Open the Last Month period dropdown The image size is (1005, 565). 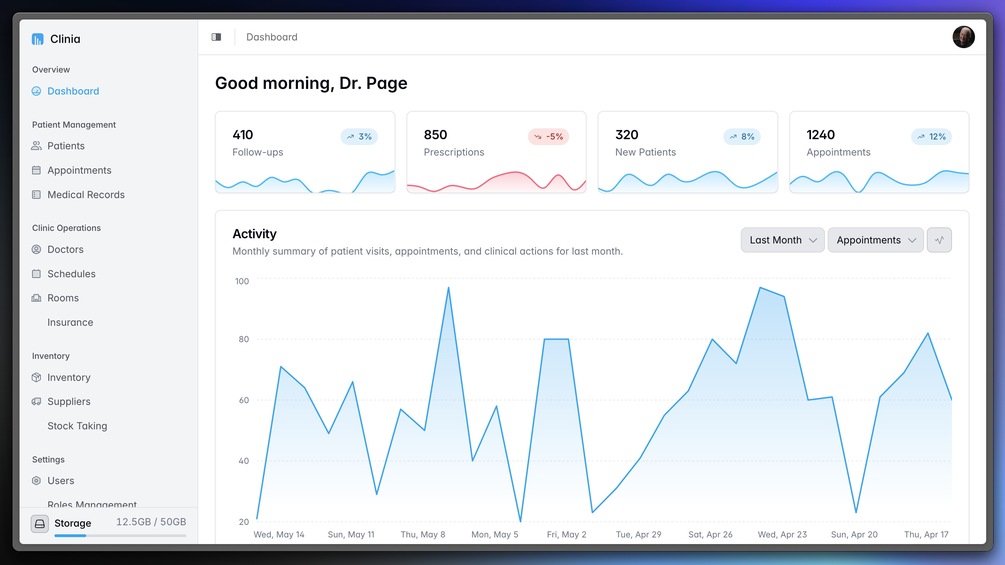click(783, 240)
